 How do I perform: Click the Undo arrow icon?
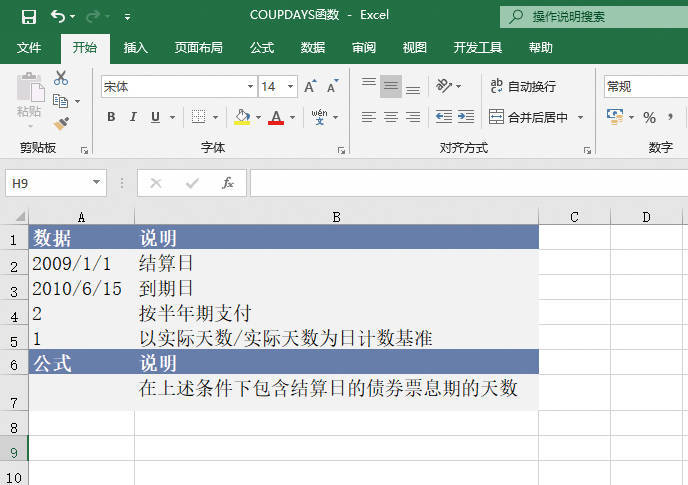tap(58, 17)
